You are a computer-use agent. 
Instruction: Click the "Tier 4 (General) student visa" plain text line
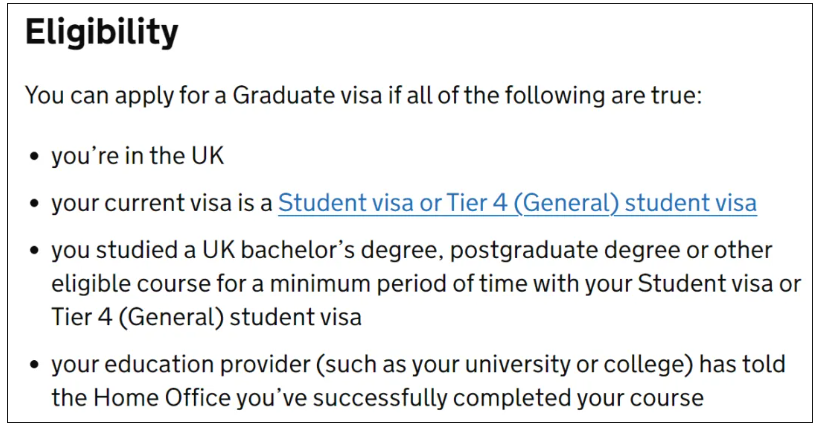pyautogui.click(x=206, y=317)
